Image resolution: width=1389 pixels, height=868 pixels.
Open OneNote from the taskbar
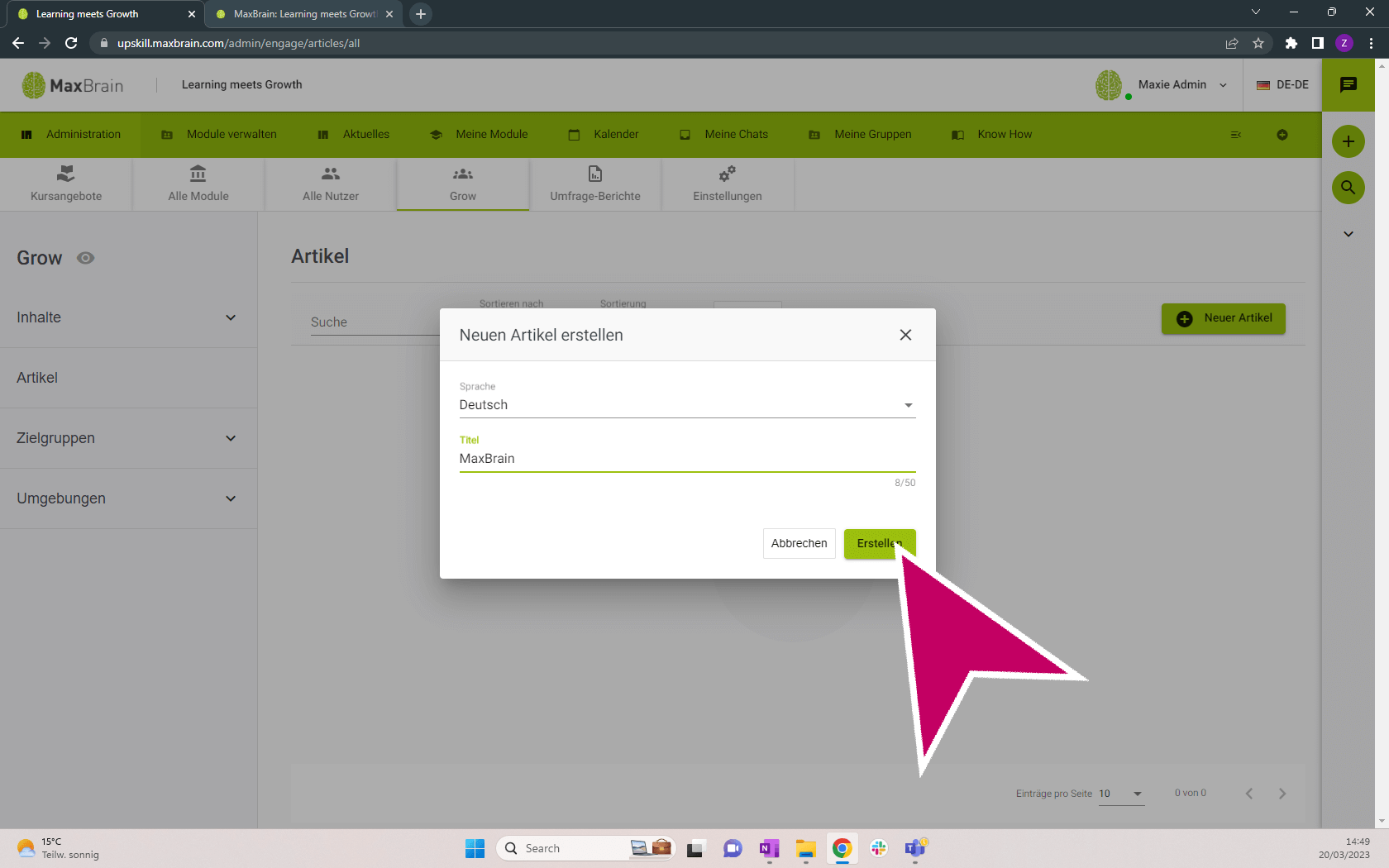pyautogui.click(x=770, y=848)
